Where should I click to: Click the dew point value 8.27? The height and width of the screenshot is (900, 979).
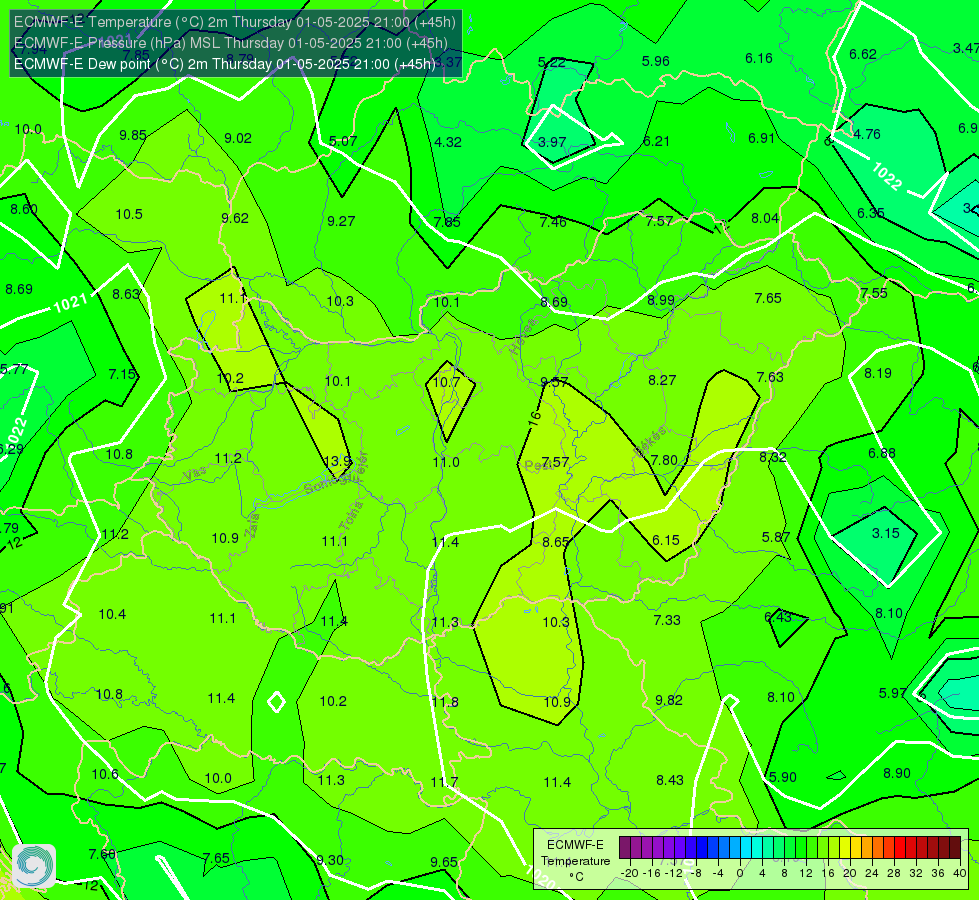pyautogui.click(x=662, y=380)
